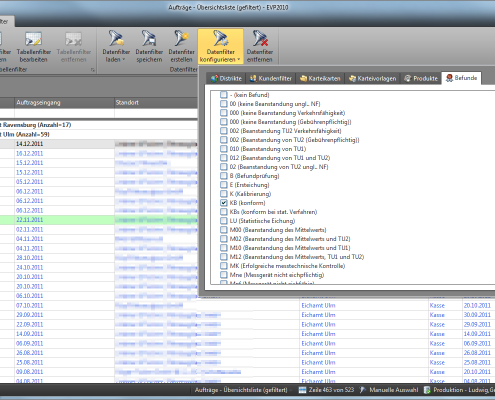Click the Tabellenfilter bearbeiten icon

pos(33,39)
